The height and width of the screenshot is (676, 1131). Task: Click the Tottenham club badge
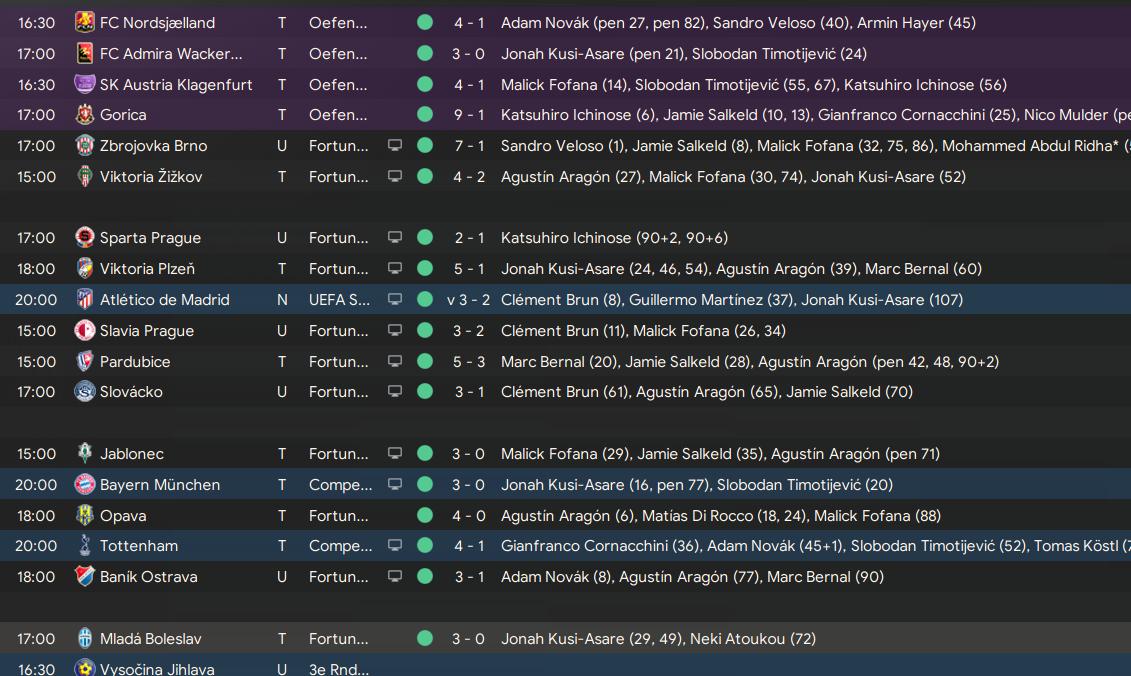[x=84, y=545]
